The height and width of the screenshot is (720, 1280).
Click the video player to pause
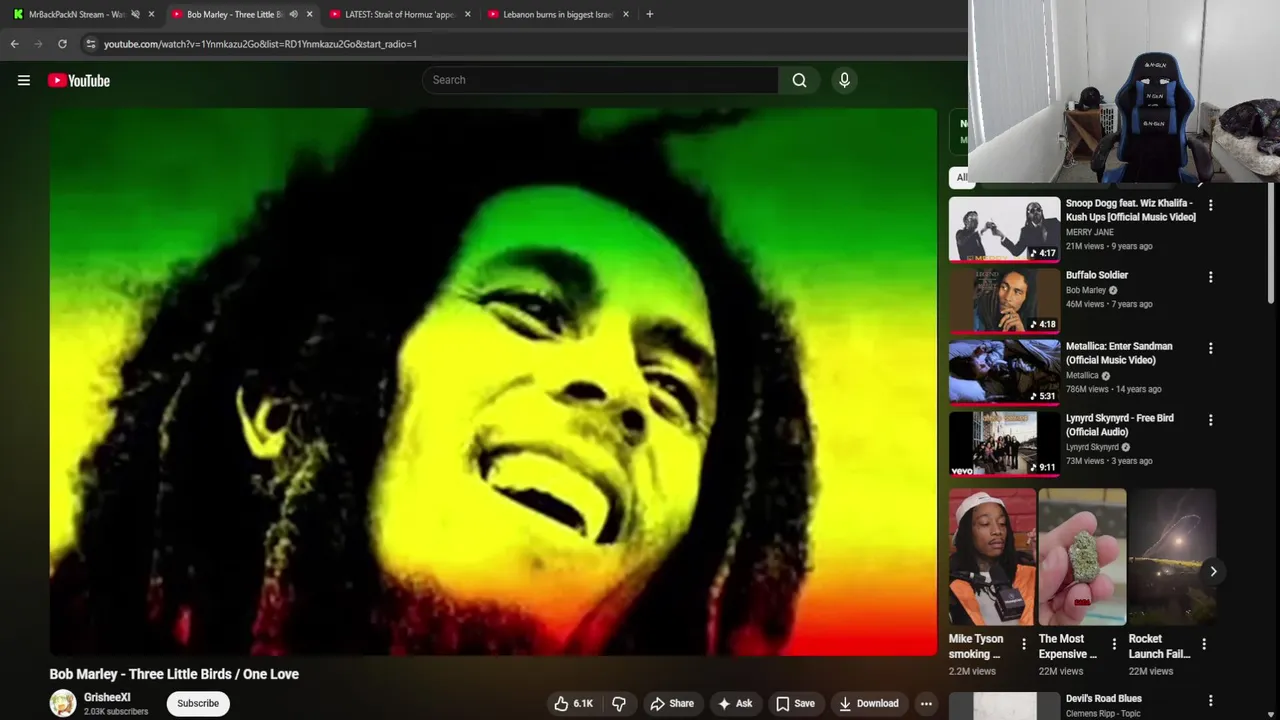pos(493,382)
